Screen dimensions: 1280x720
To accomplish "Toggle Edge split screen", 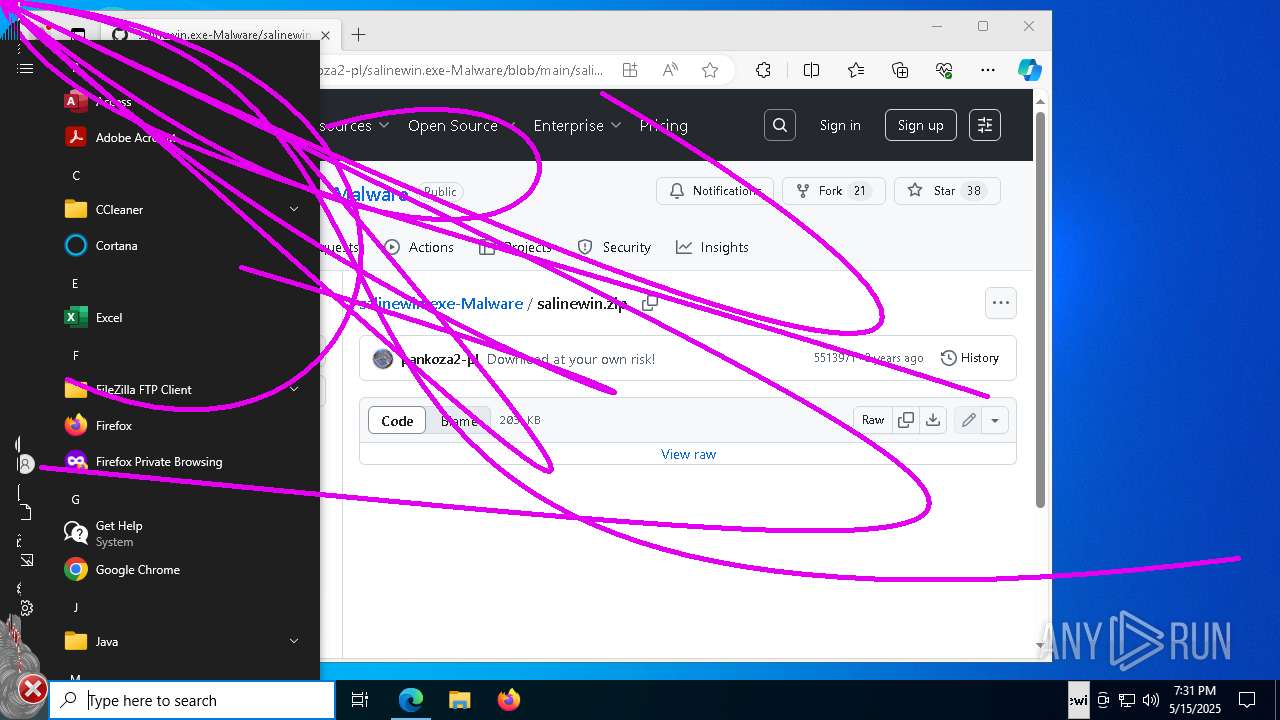I will pyautogui.click(x=811, y=70).
